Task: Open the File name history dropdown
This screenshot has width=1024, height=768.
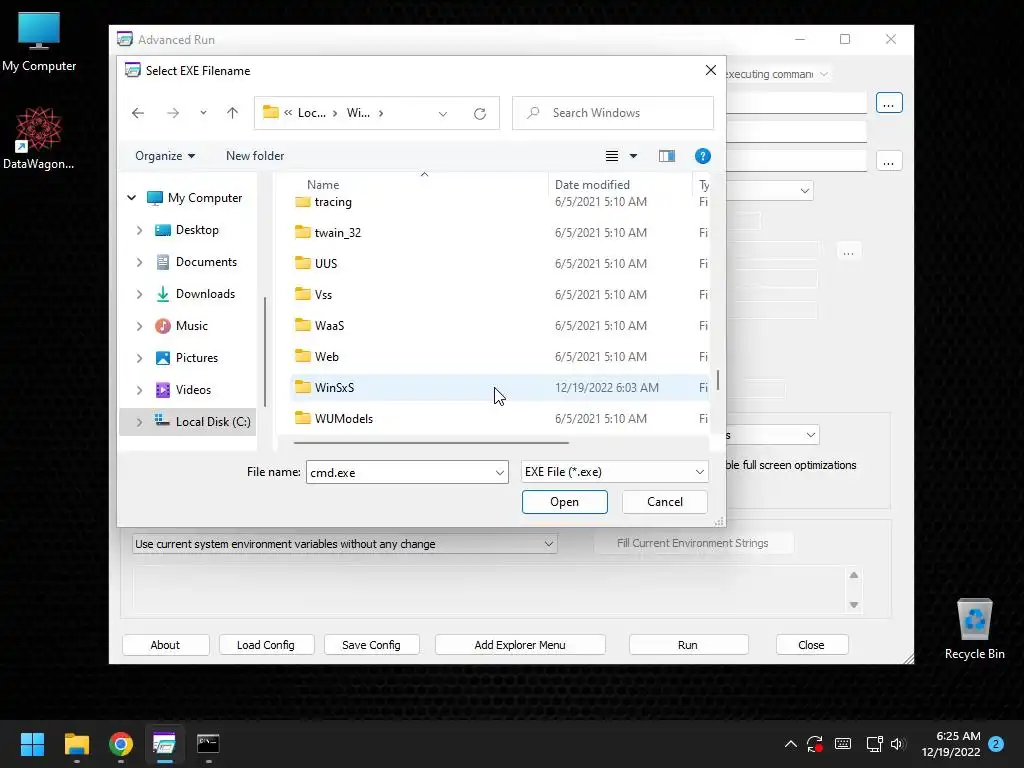Action: [x=500, y=472]
